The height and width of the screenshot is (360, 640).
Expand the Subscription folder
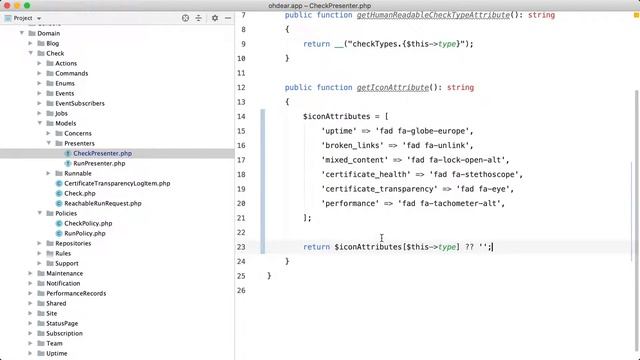click(30, 333)
